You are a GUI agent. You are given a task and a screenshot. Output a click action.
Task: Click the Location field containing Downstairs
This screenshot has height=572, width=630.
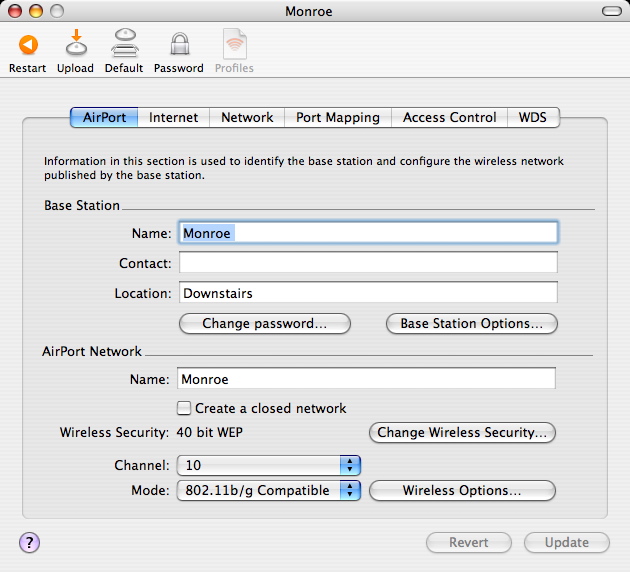point(368,292)
